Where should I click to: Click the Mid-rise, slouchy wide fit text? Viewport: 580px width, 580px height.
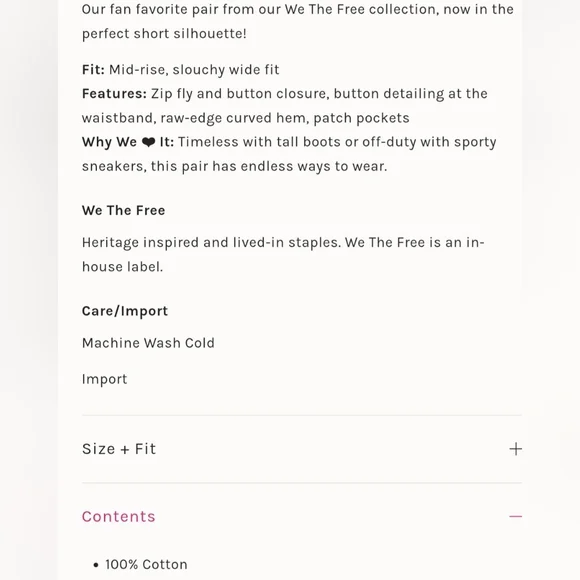(x=194, y=70)
